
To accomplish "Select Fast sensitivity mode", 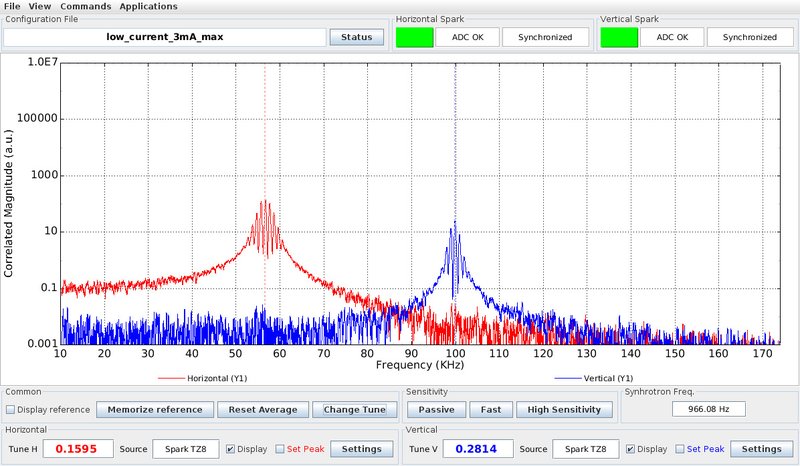I will [490, 409].
